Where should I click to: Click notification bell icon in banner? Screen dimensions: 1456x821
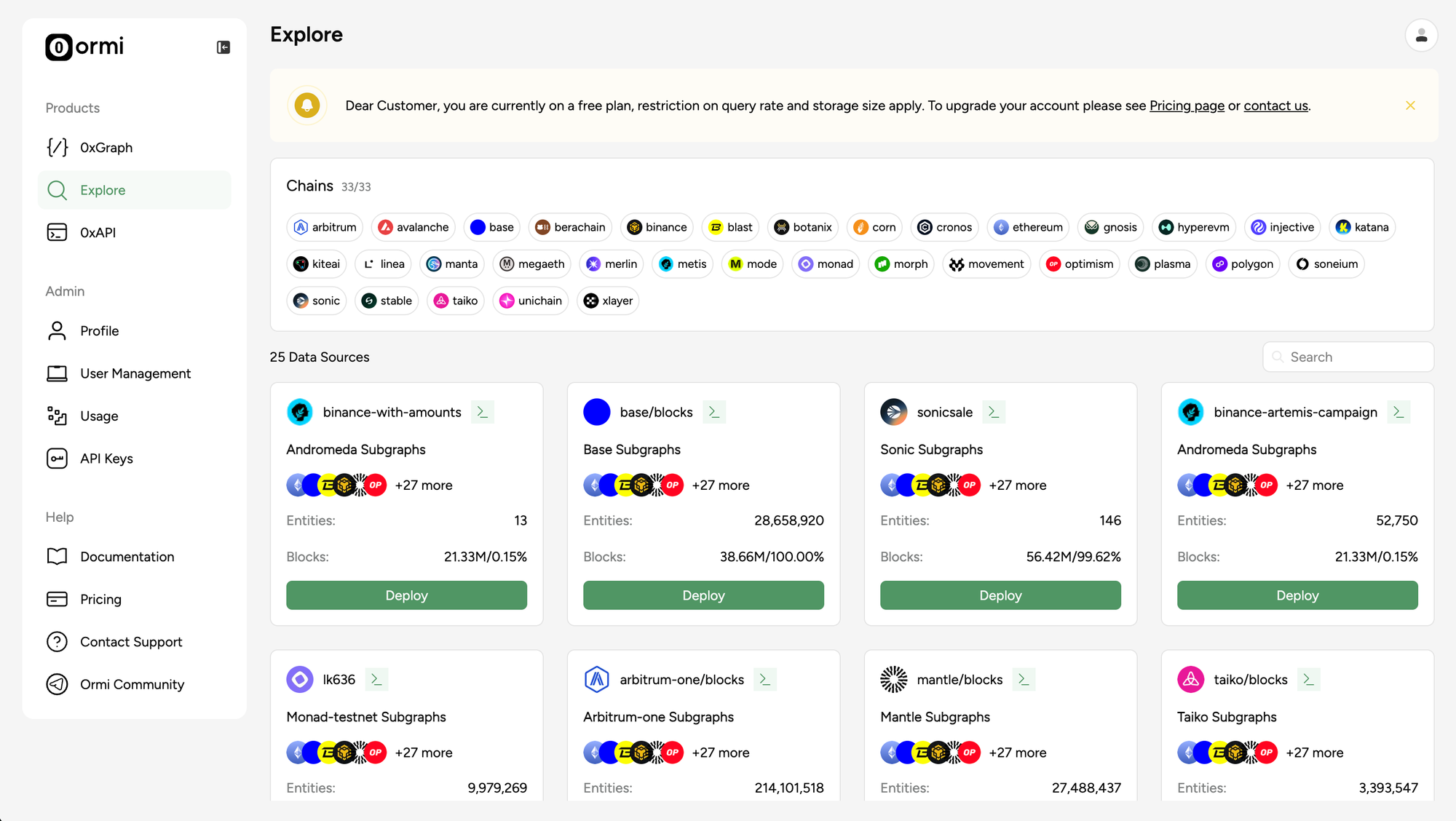307,106
